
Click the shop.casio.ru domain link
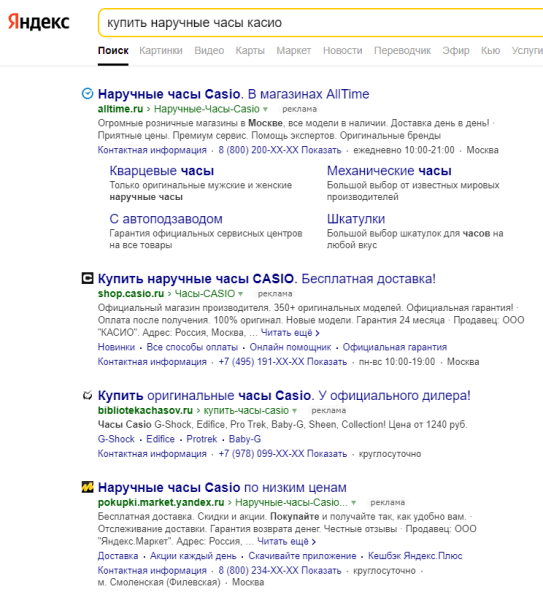click(x=131, y=293)
